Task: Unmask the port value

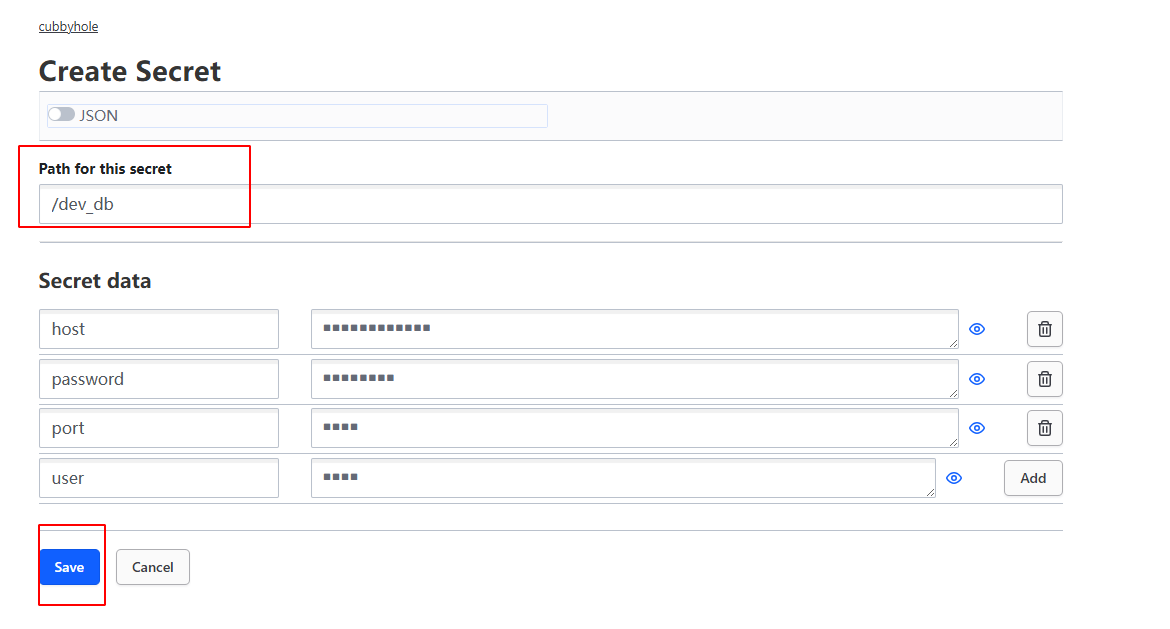Action: [x=977, y=428]
